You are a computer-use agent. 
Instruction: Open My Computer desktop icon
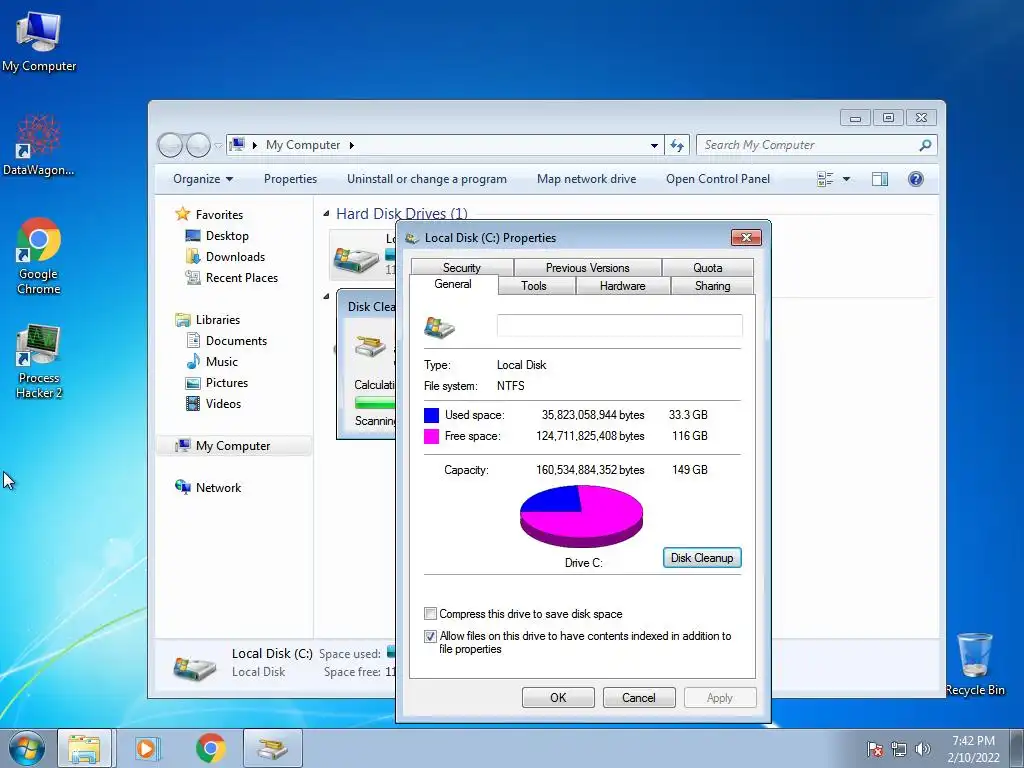39,41
